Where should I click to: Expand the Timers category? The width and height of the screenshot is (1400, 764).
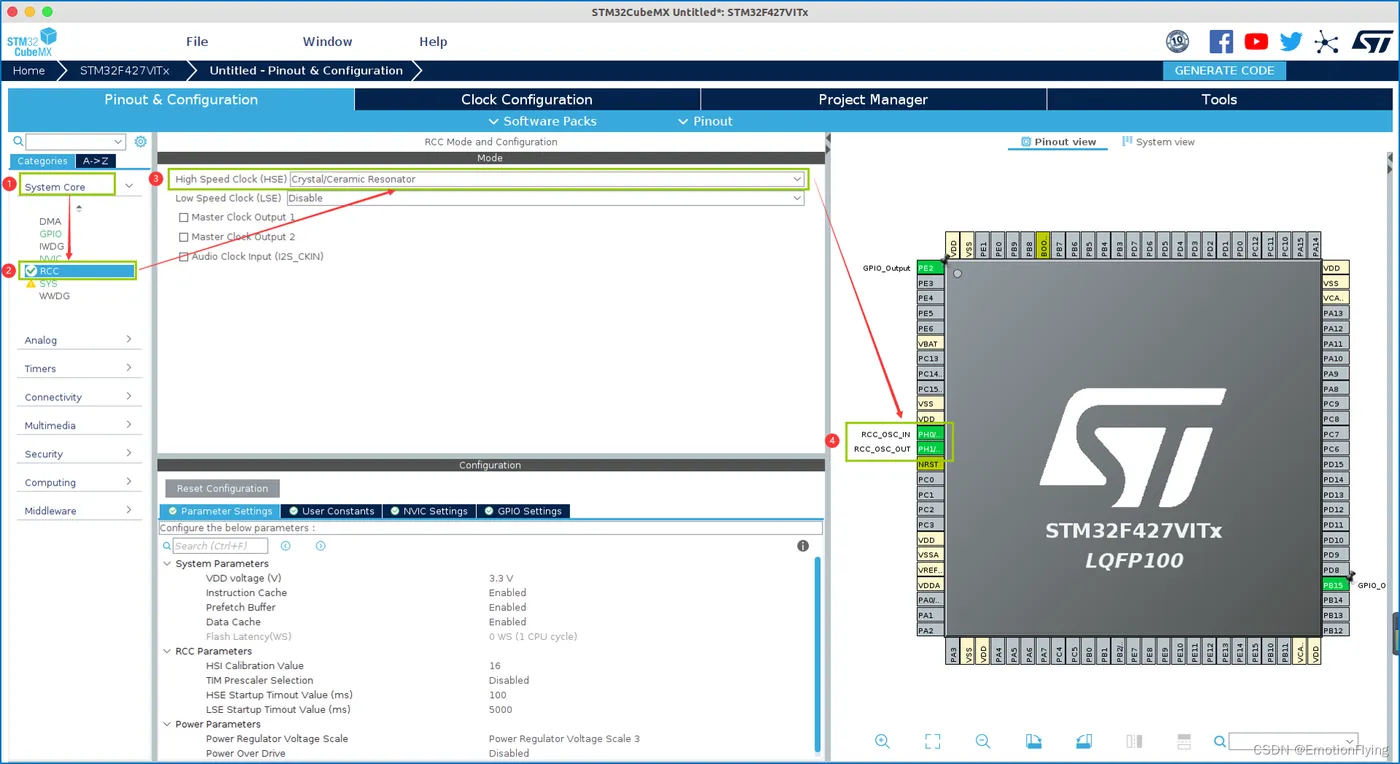78,368
